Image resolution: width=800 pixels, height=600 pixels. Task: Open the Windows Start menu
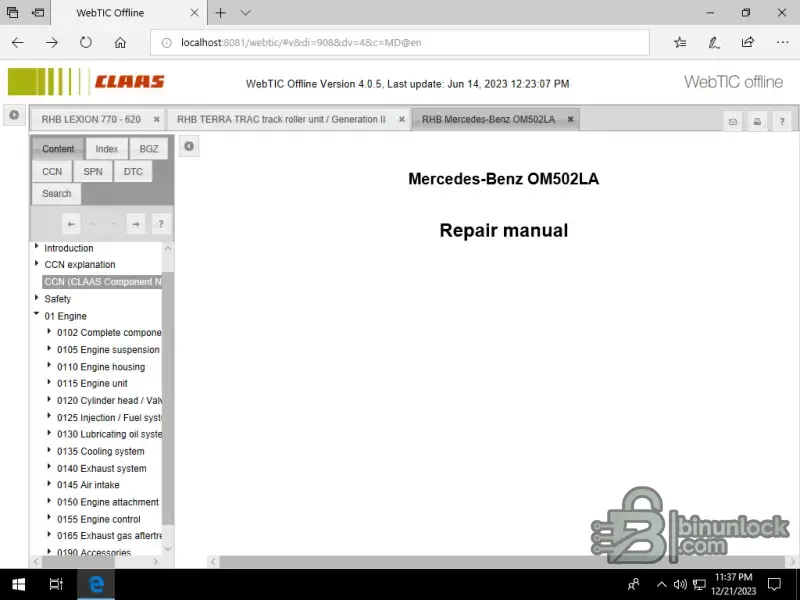pos(18,584)
